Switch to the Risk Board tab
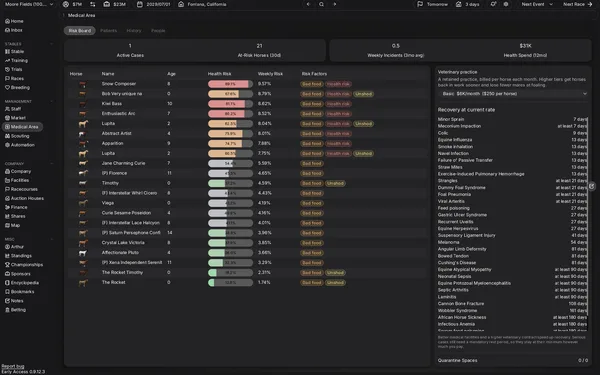600x375 pixels. pyautogui.click(x=80, y=31)
